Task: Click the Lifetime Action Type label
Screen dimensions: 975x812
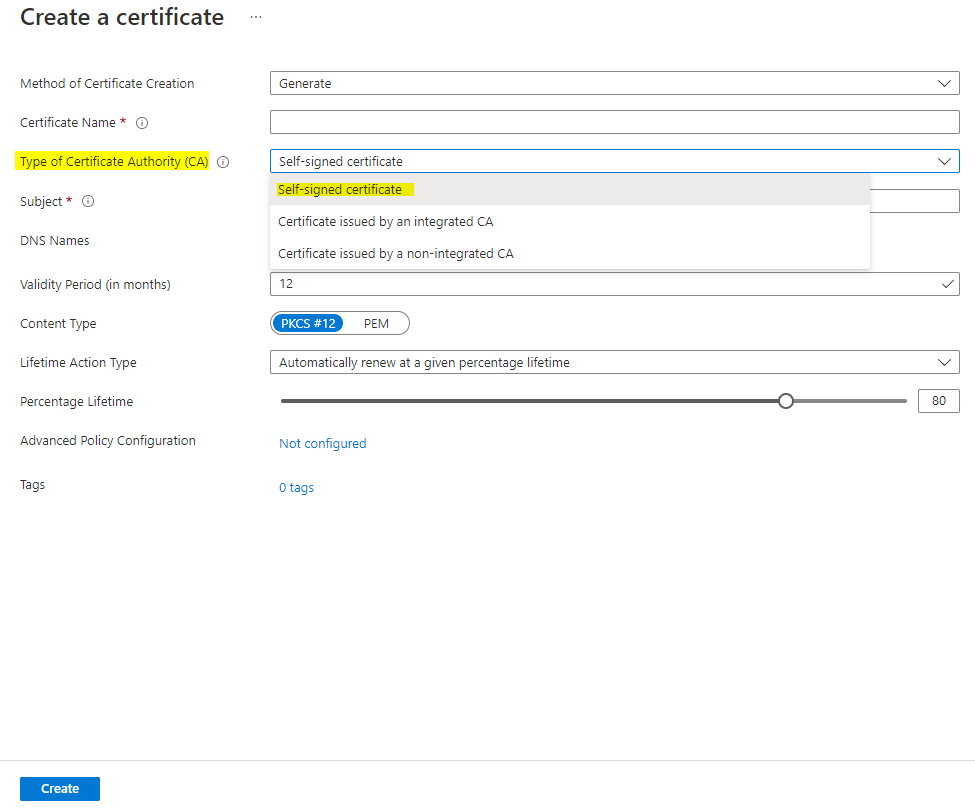Action: [x=78, y=362]
